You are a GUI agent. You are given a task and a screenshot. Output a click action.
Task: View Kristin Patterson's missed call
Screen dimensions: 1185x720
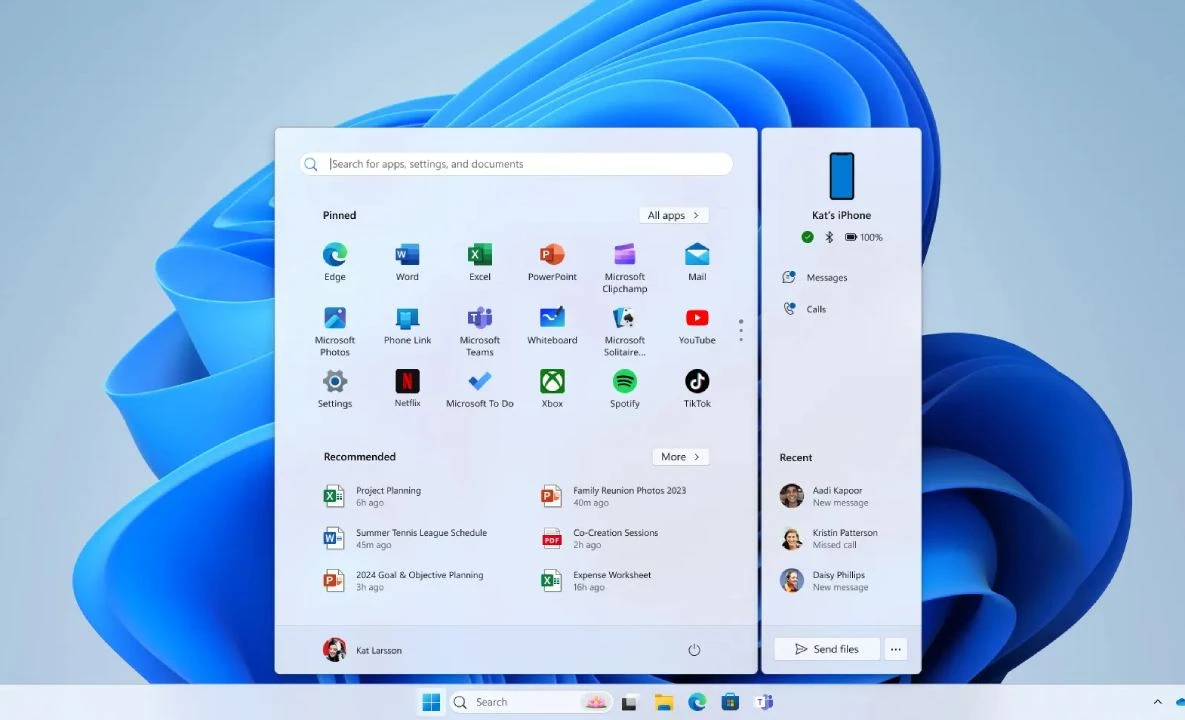click(829, 539)
